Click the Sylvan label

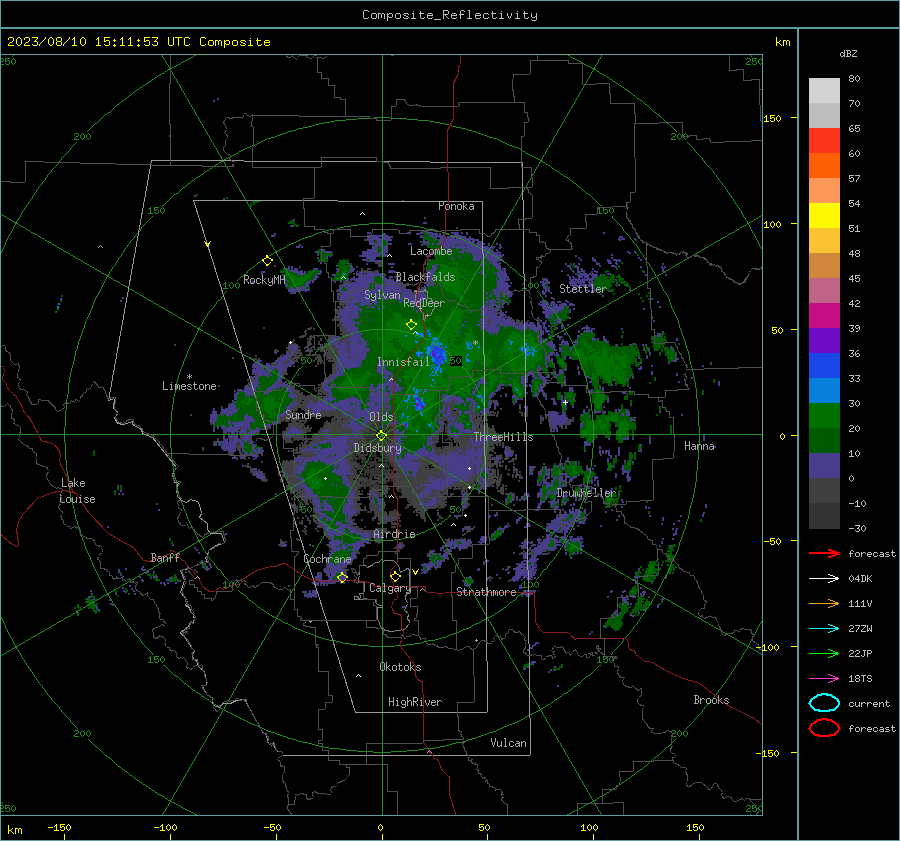coord(382,295)
